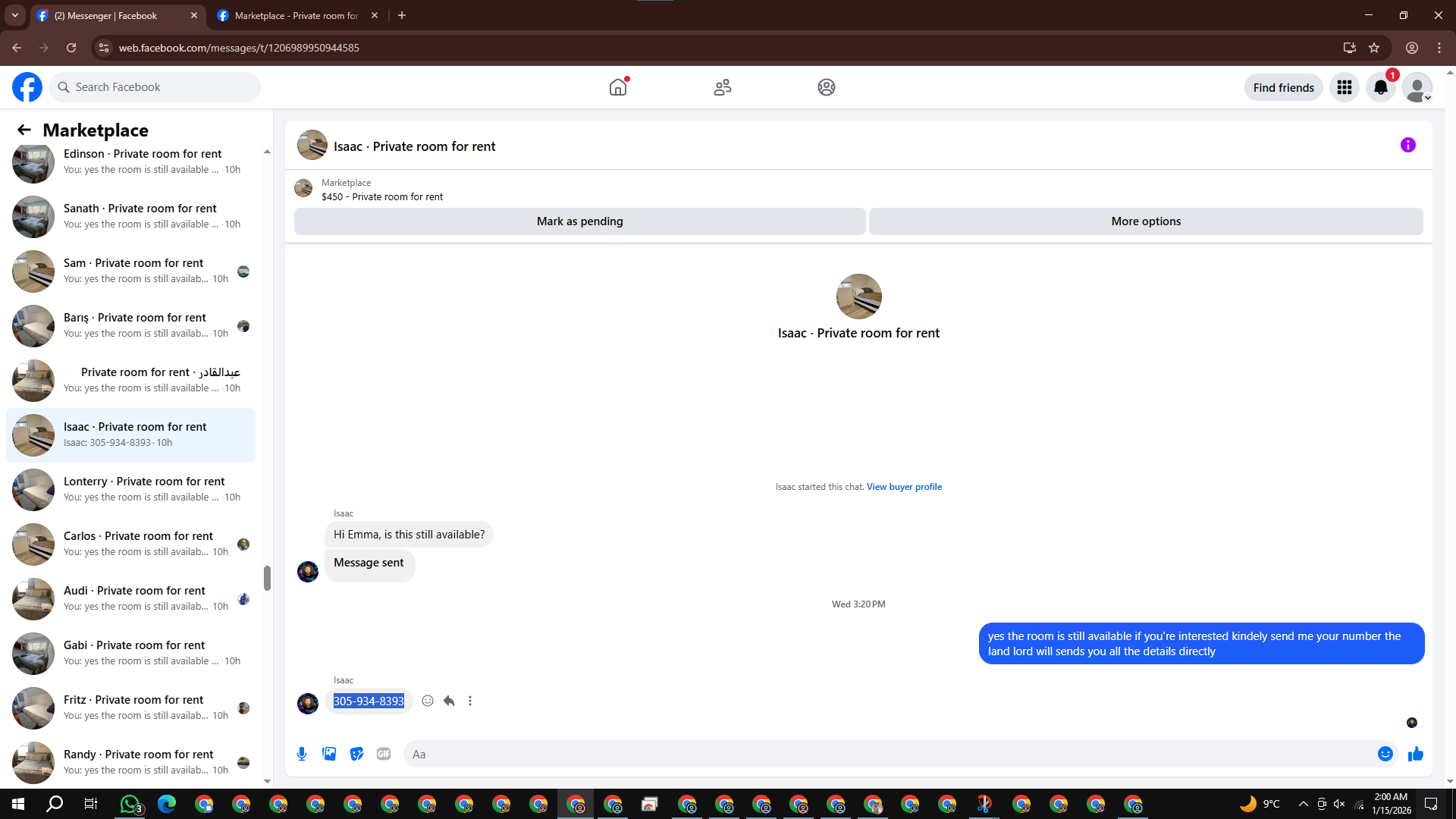The height and width of the screenshot is (819, 1456).
Task: Open the GIF picker icon
Action: click(384, 754)
